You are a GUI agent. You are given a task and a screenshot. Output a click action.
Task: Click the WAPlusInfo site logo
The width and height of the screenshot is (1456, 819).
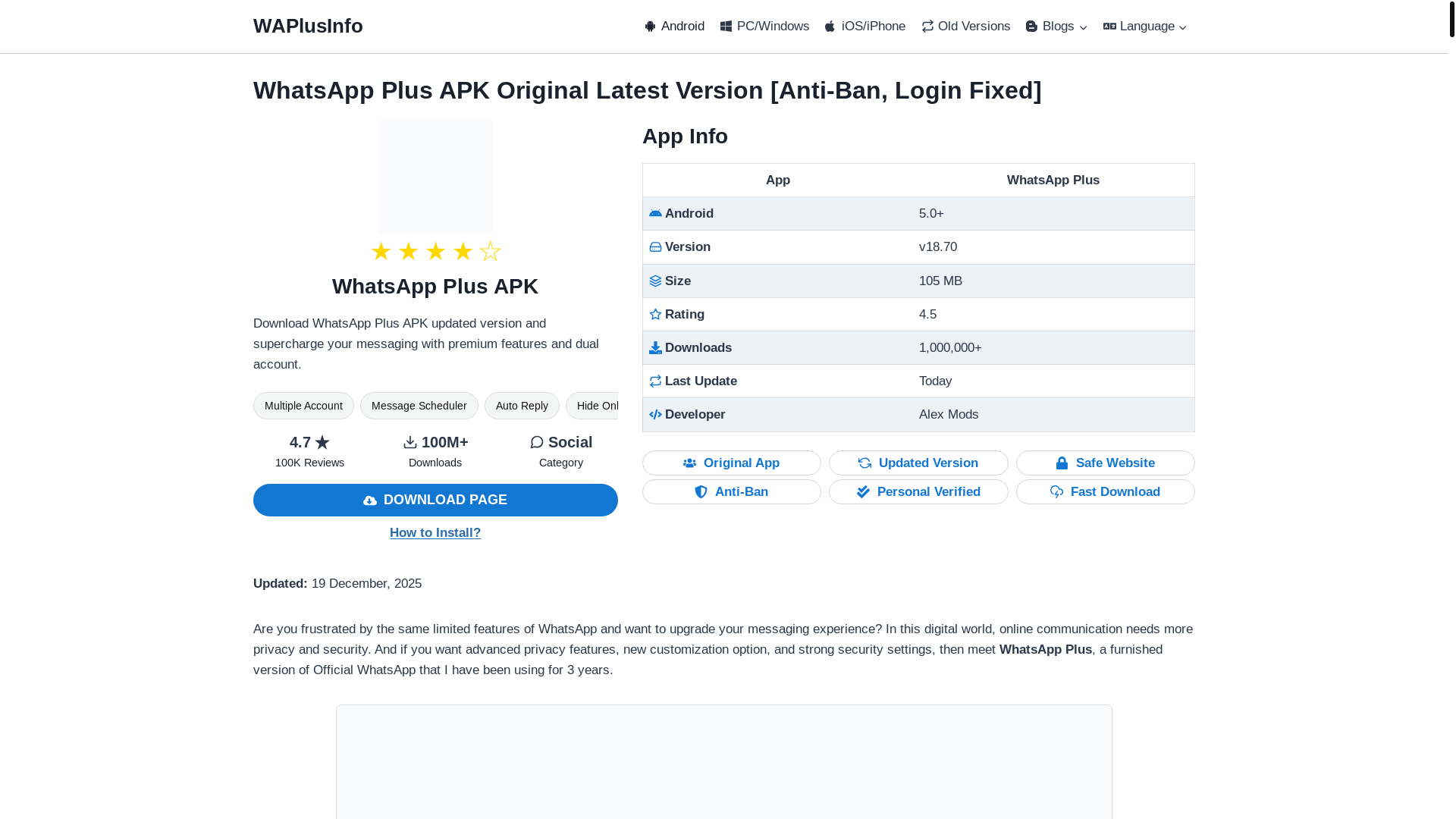coord(308,26)
